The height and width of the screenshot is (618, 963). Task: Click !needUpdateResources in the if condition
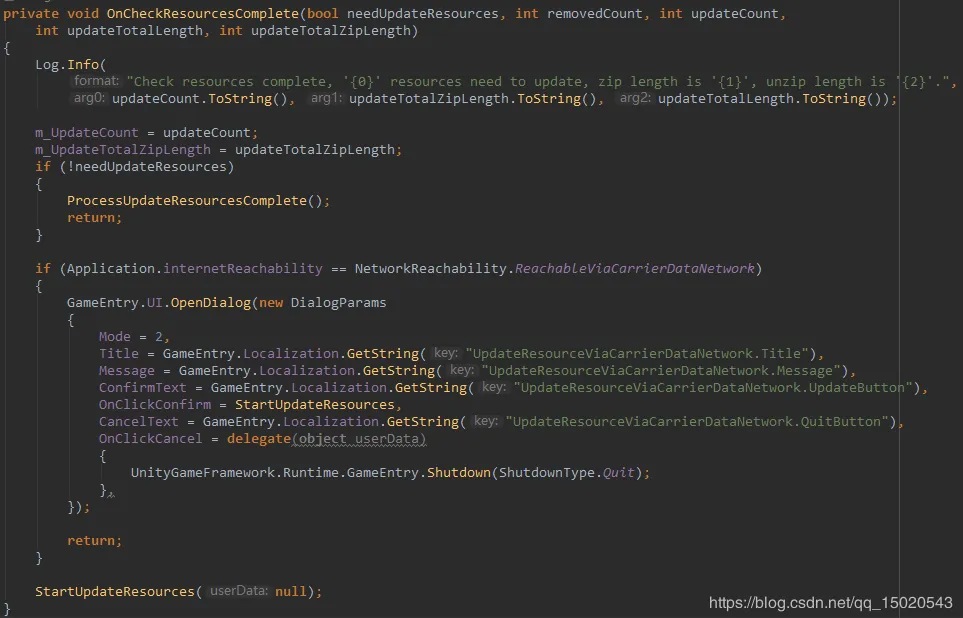(x=147, y=166)
